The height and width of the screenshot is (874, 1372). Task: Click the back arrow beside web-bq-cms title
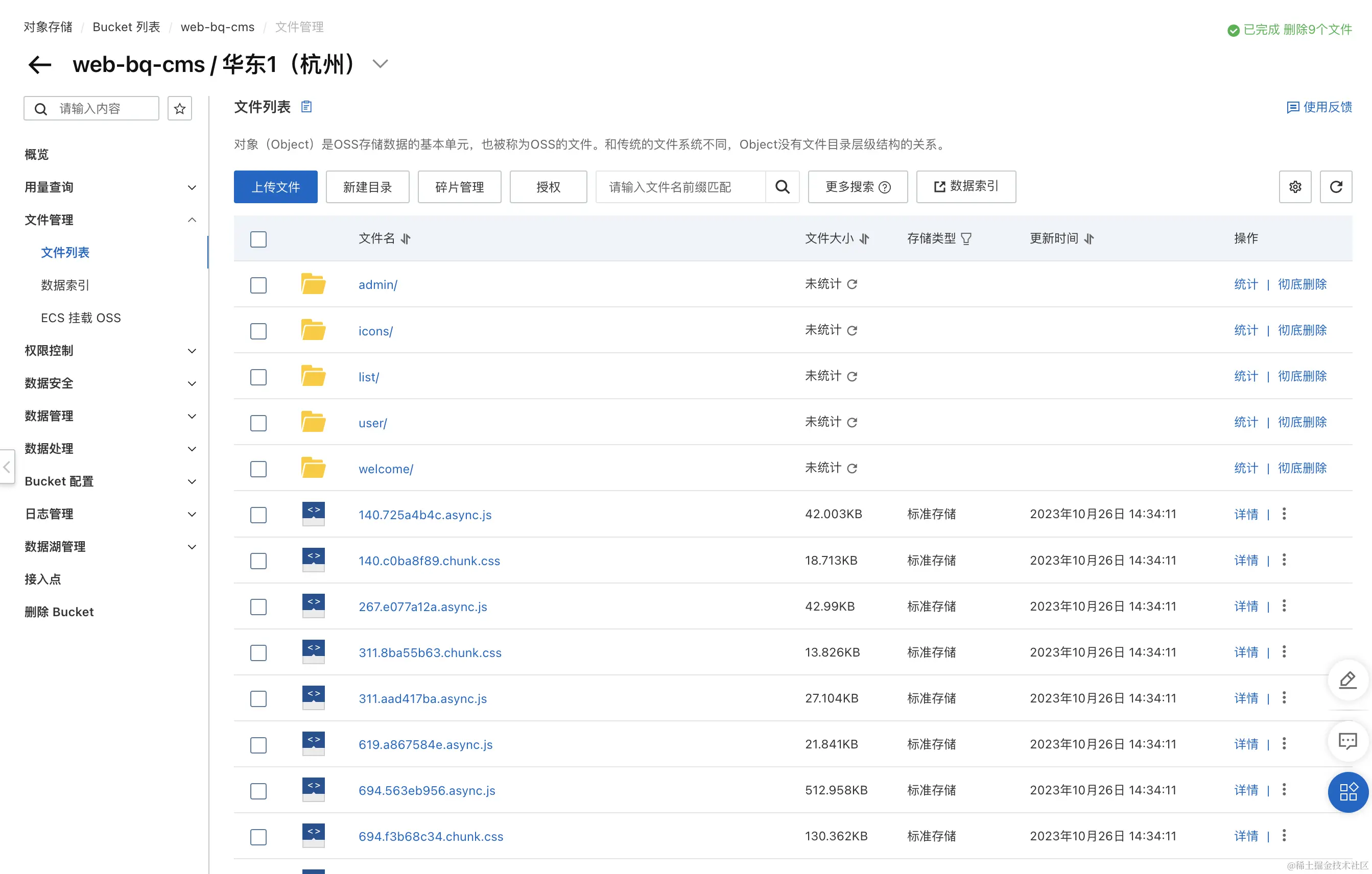39,64
